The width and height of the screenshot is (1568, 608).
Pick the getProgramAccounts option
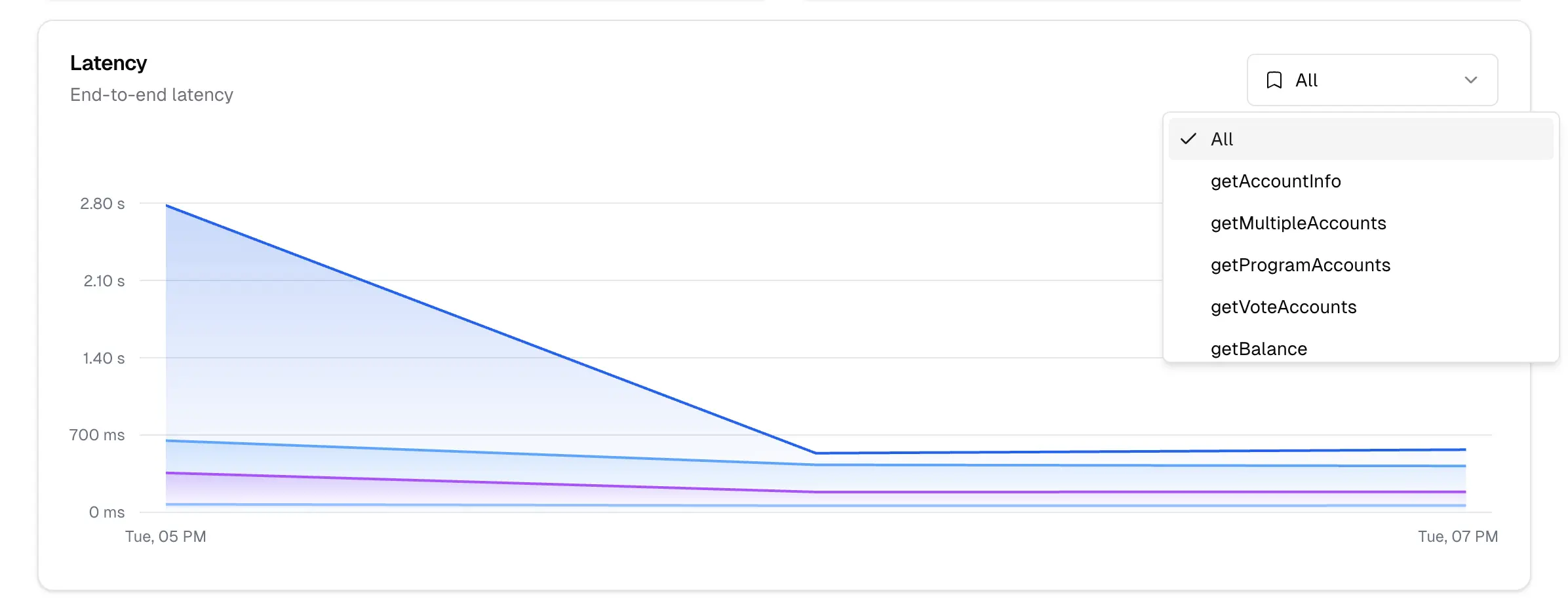tap(1300, 265)
